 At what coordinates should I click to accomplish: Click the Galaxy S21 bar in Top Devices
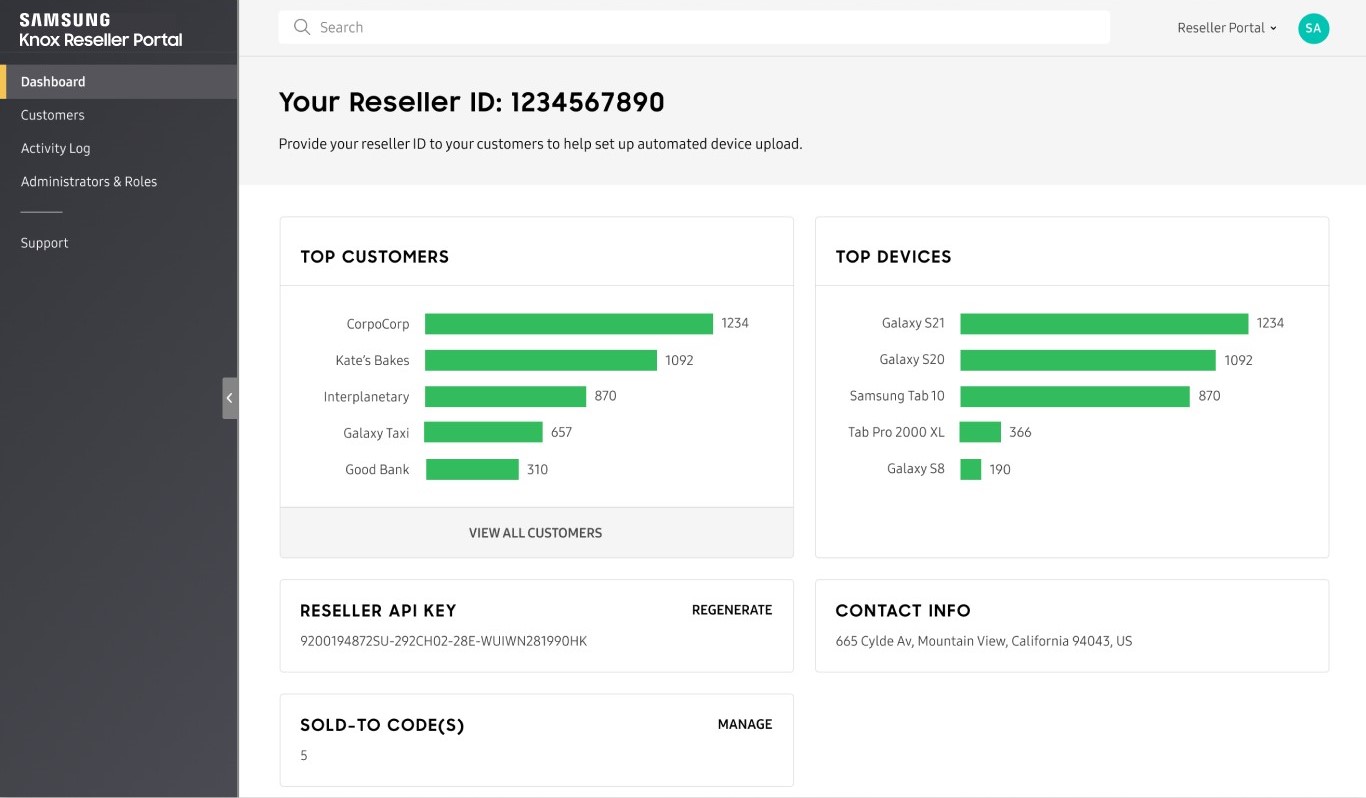(x=1104, y=324)
